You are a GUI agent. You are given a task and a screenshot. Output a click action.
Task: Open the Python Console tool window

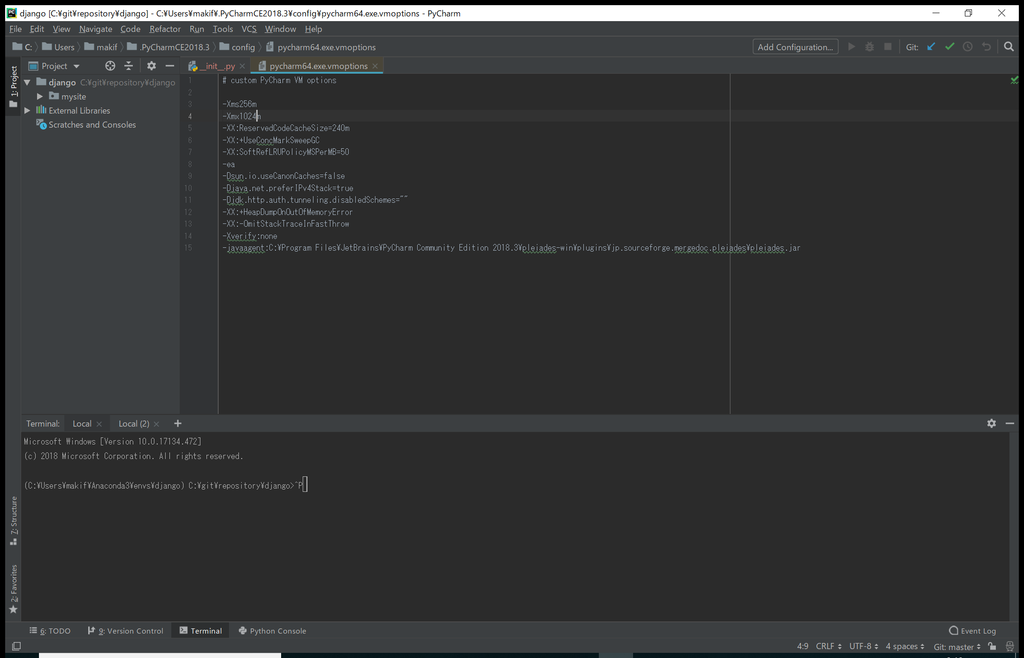click(x=272, y=631)
